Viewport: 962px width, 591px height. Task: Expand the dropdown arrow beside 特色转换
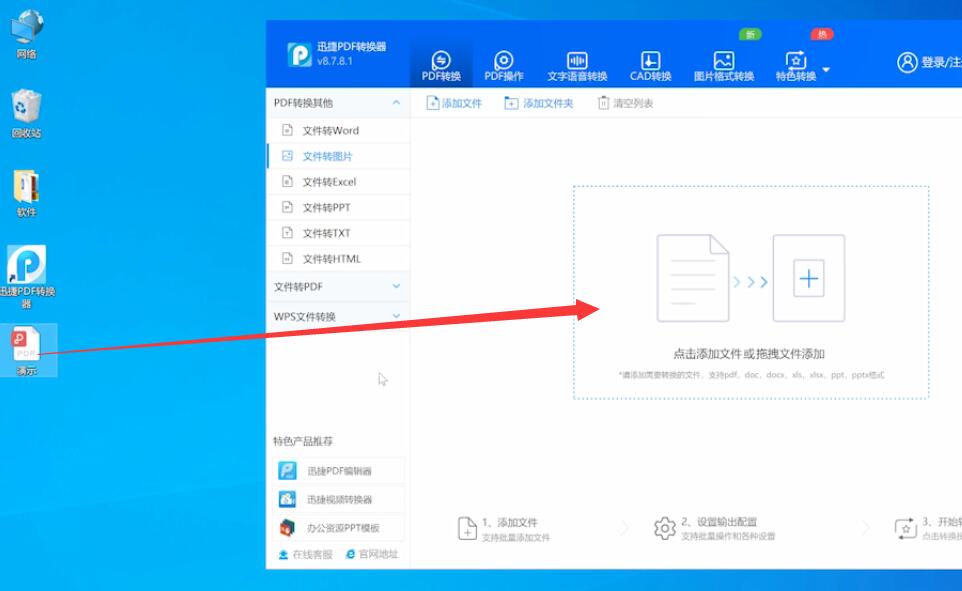(826, 69)
